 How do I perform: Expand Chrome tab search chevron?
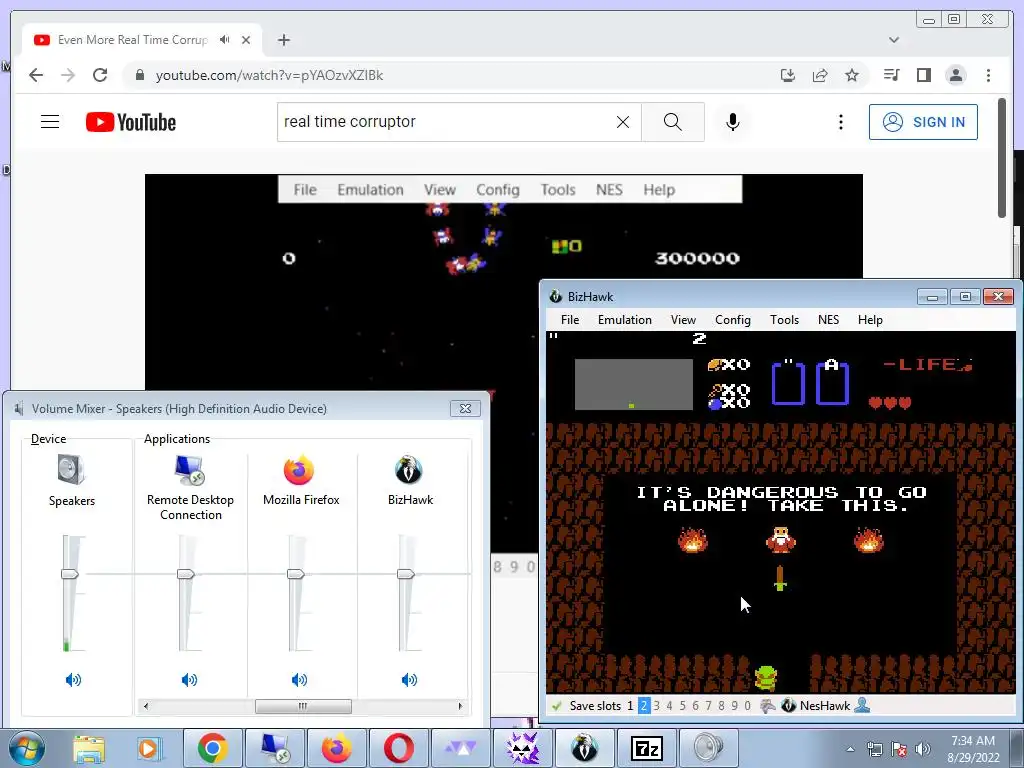894,40
